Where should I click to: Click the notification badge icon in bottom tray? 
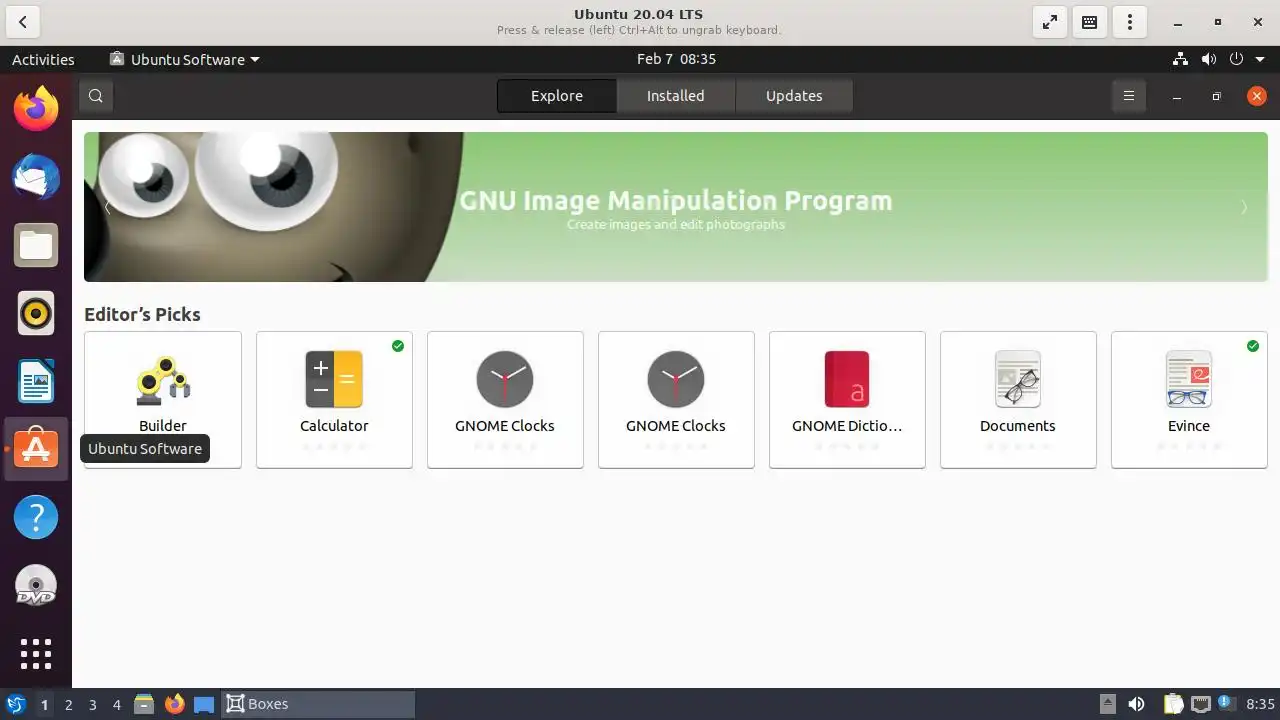(1226, 704)
